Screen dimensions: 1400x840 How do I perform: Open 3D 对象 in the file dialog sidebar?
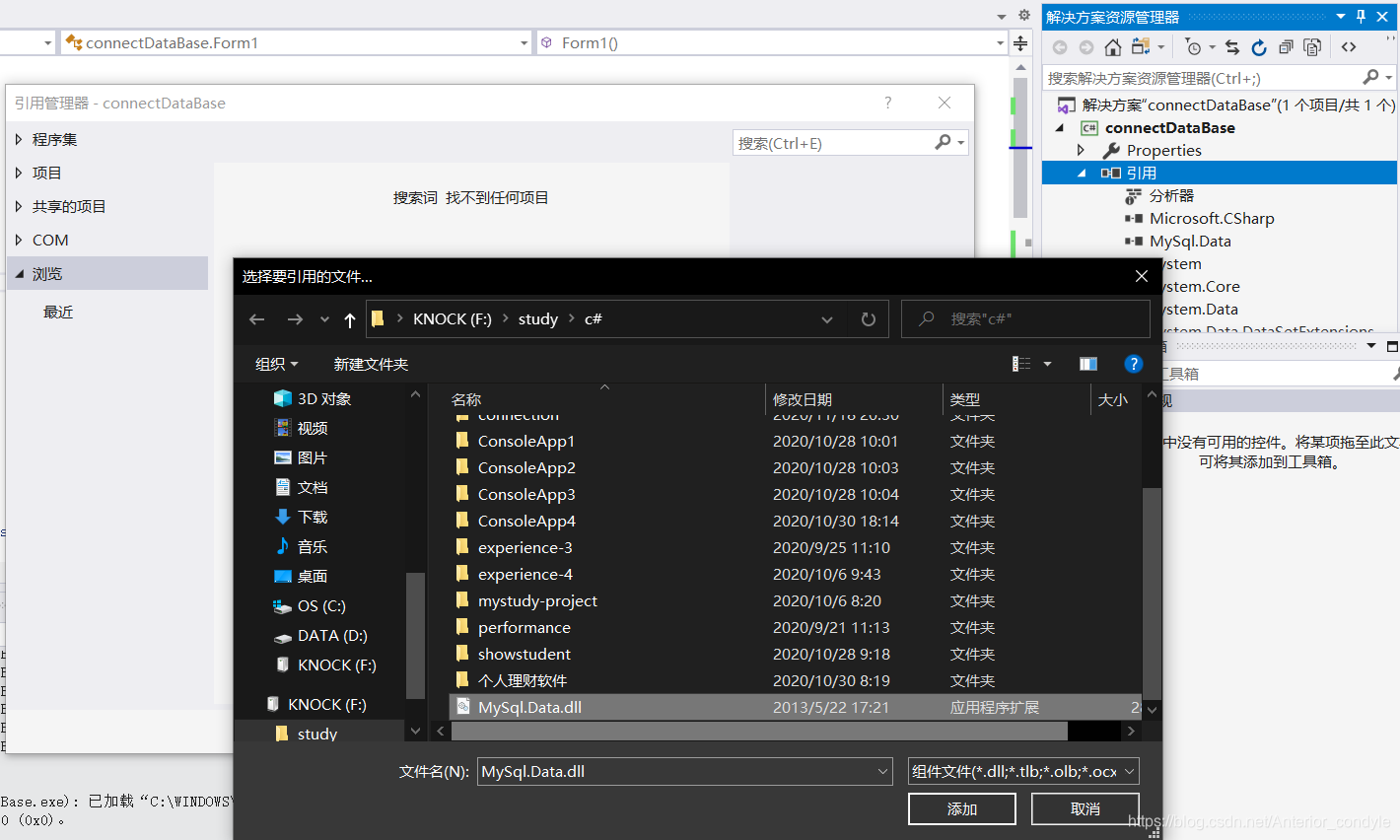click(x=324, y=398)
